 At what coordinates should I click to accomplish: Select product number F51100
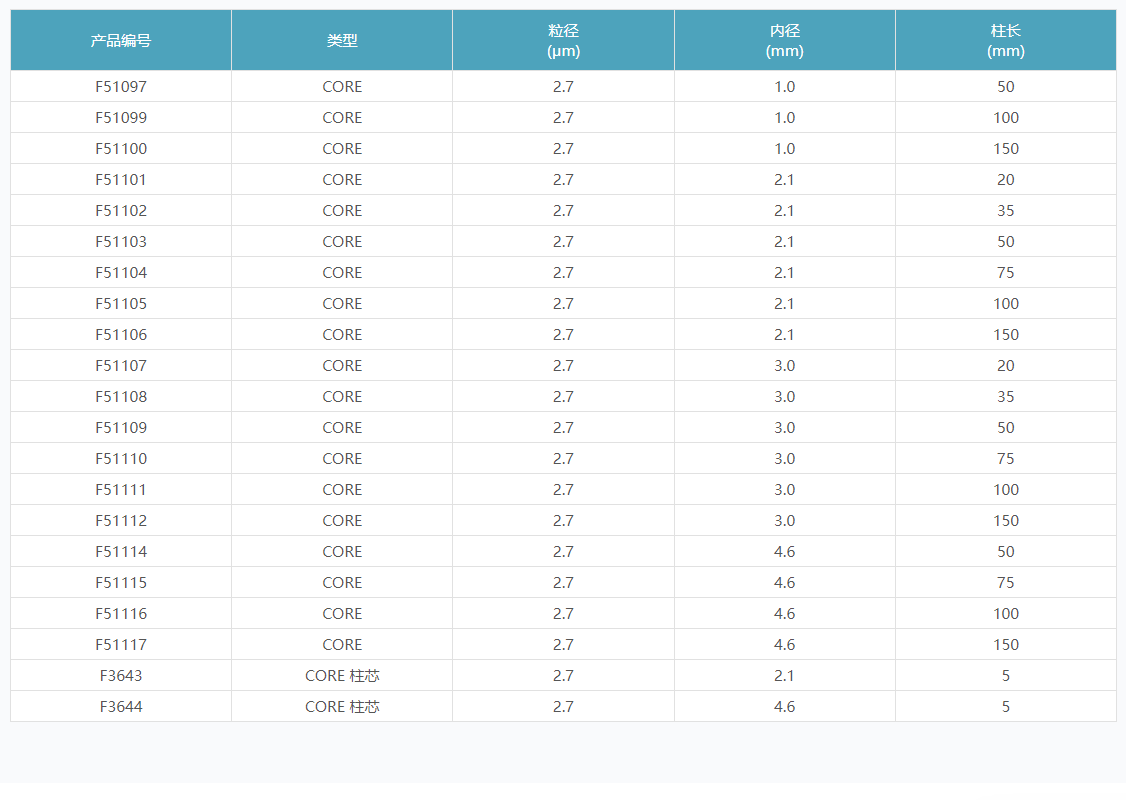pos(121,149)
